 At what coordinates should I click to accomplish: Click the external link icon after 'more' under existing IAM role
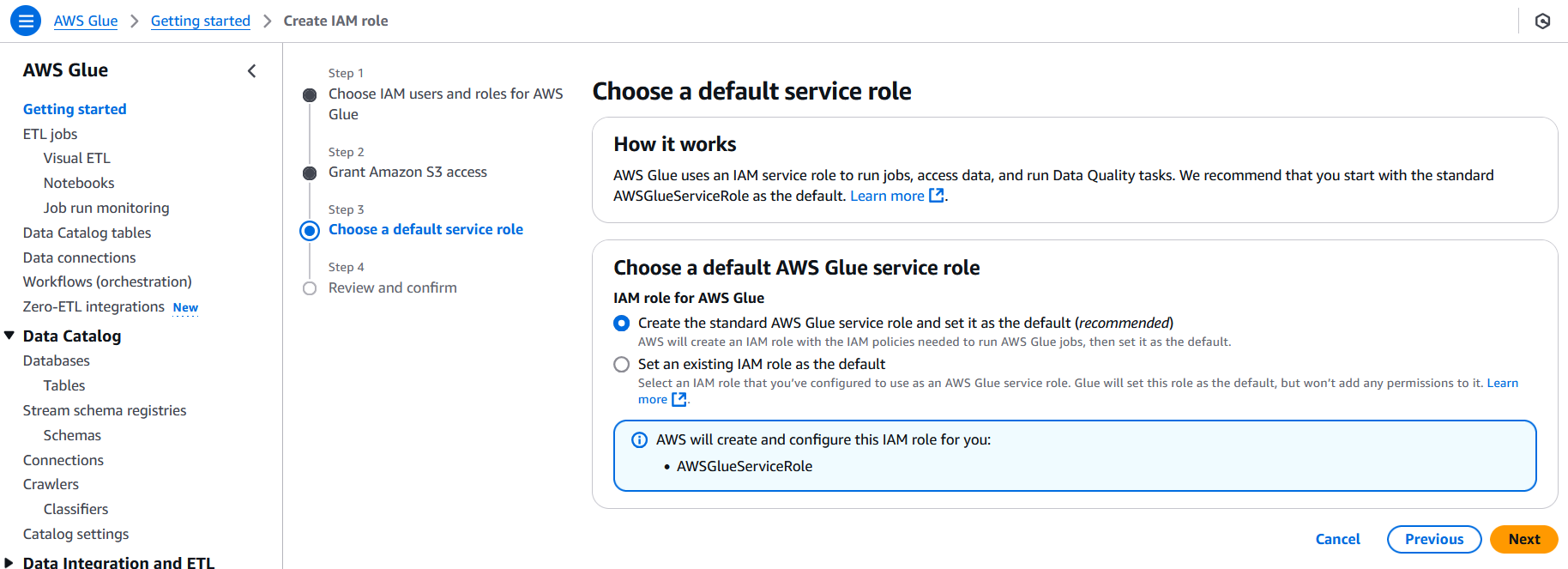(x=678, y=399)
